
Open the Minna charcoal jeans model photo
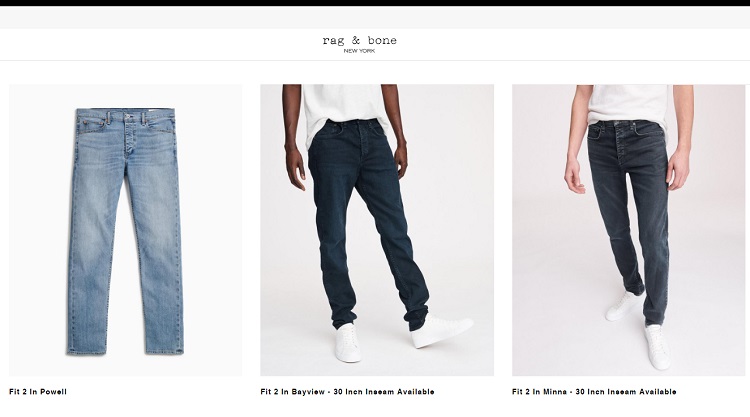629,230
